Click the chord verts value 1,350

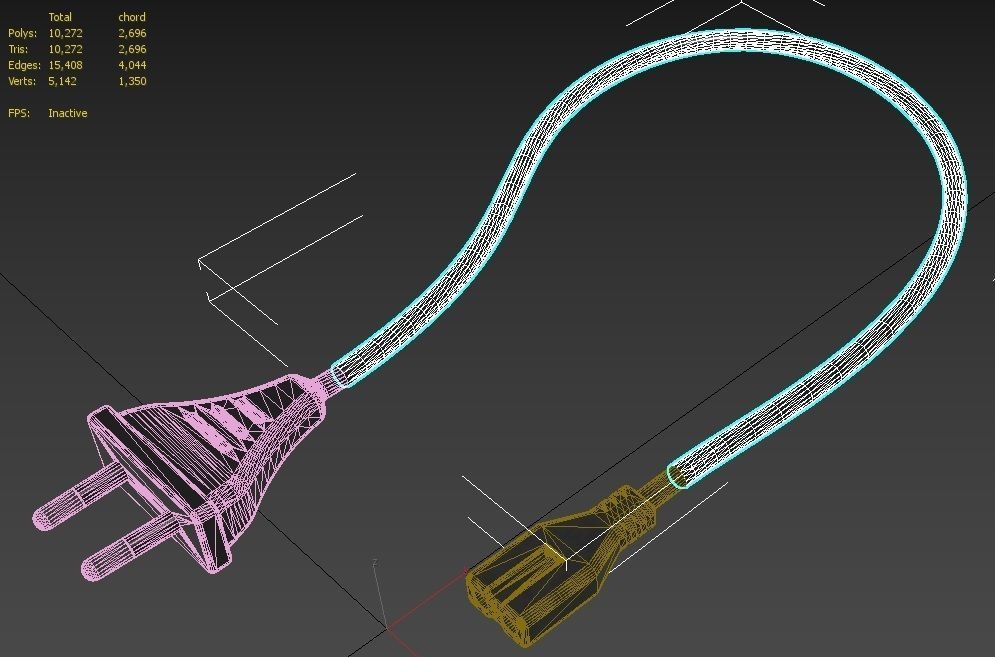132,81
